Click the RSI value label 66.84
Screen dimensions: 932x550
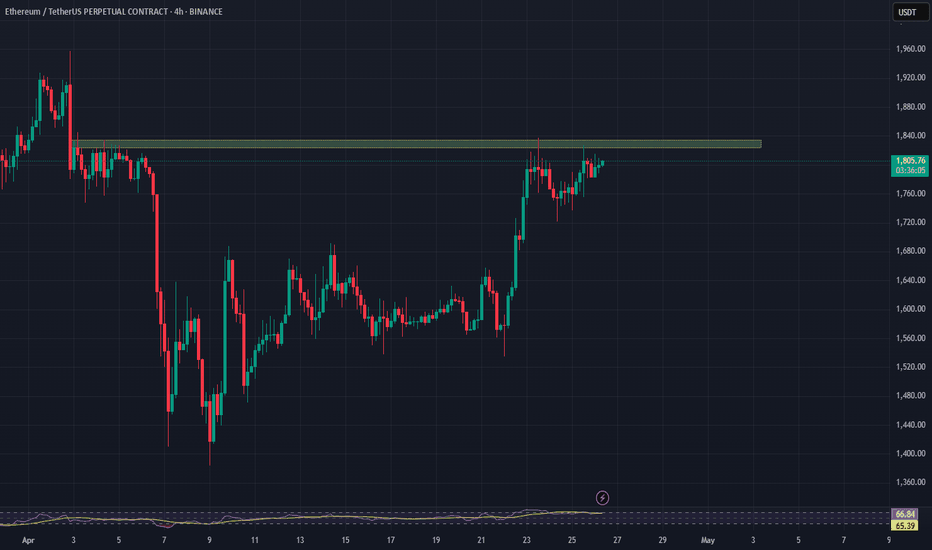click(x=905, y=514)
